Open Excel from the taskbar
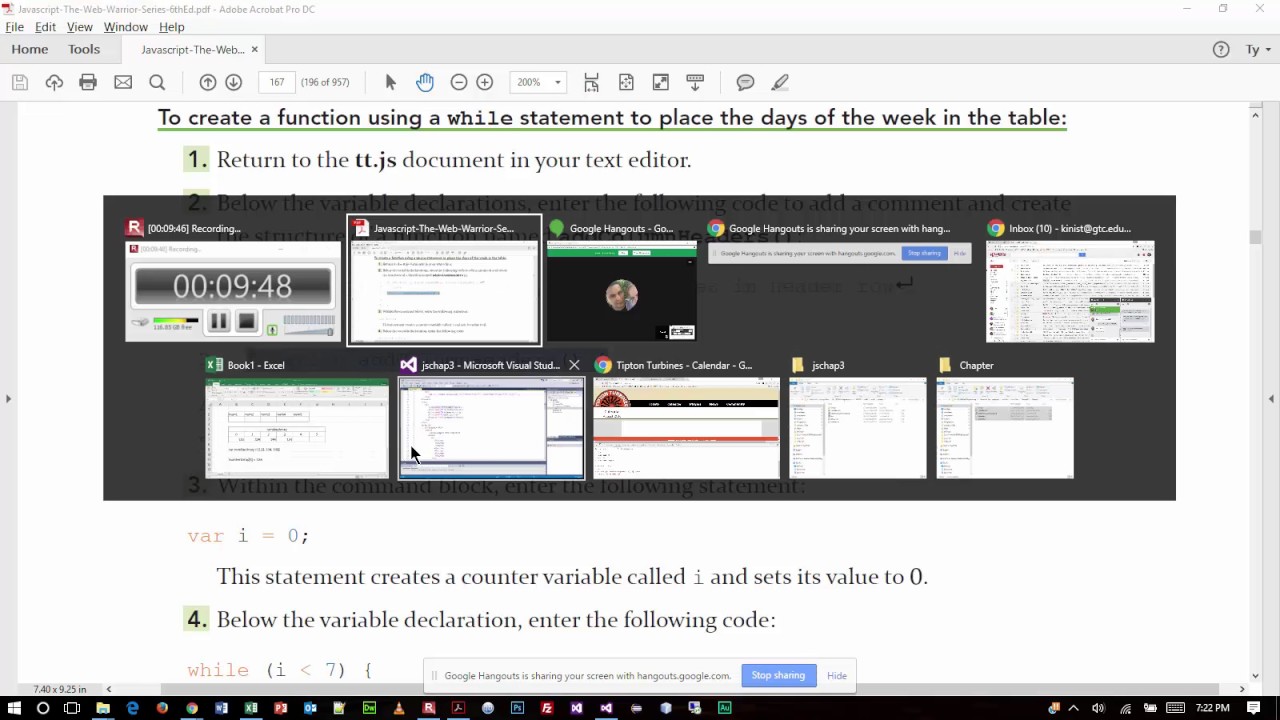 tap(251, 708)
